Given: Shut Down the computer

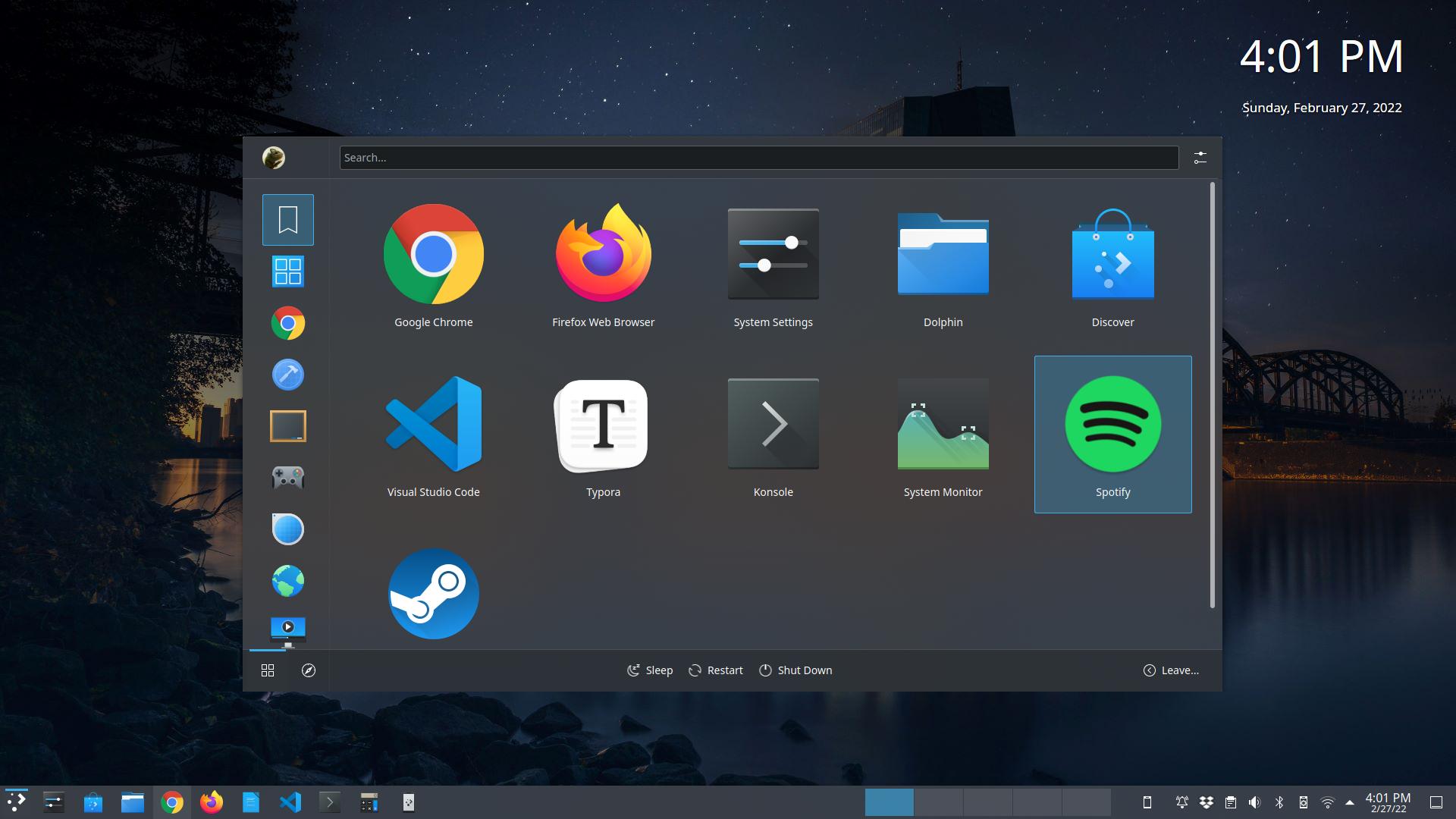Looking at the screenshot, I should (795, 670).
